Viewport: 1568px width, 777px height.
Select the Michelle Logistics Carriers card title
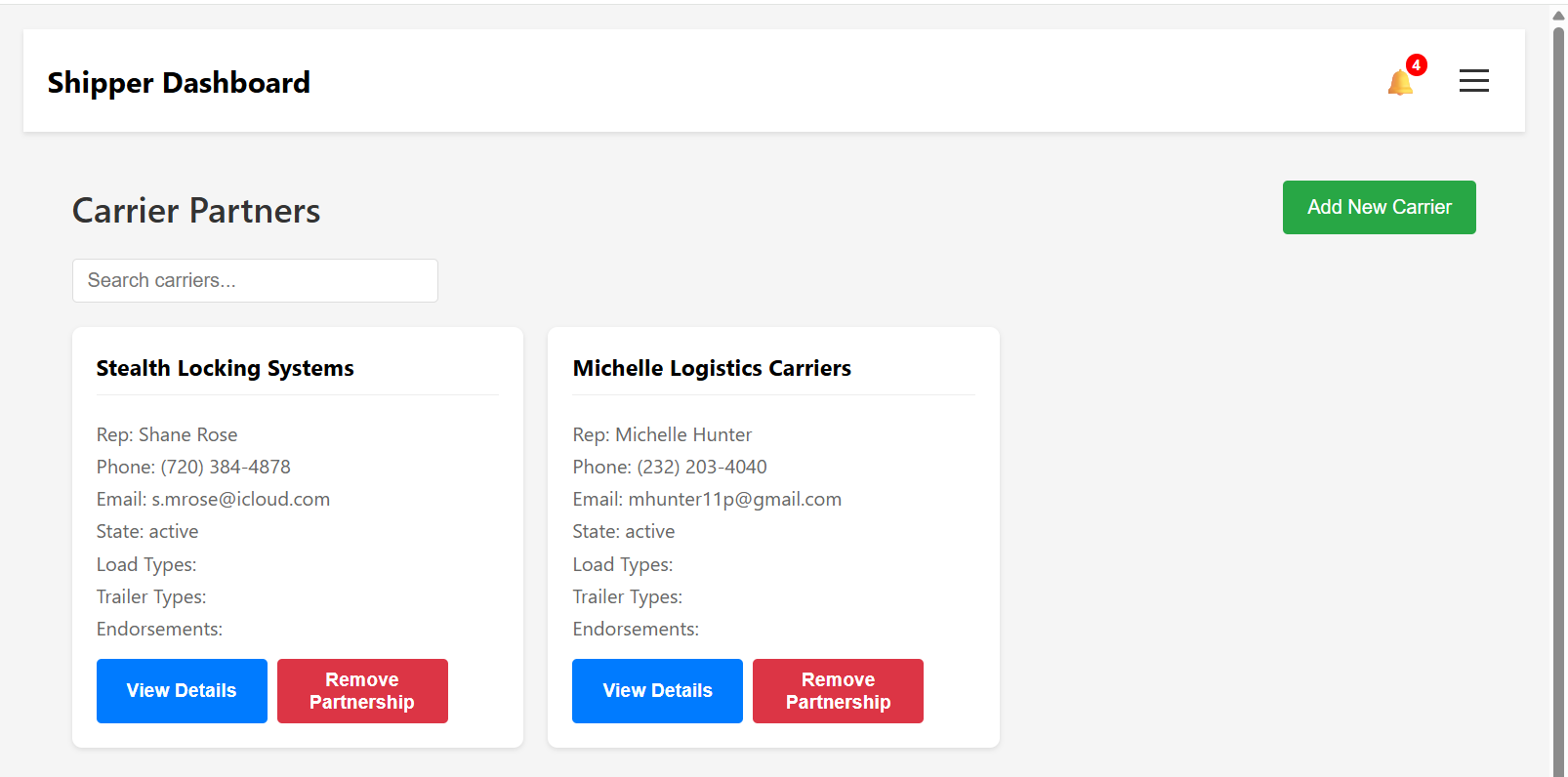[x=712, y=368]
